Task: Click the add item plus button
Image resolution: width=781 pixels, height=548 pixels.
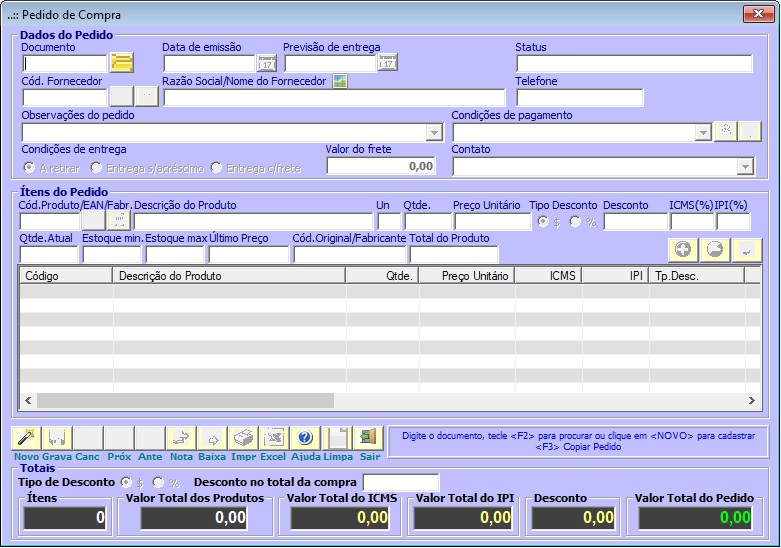Action: (x=683, y=250)
